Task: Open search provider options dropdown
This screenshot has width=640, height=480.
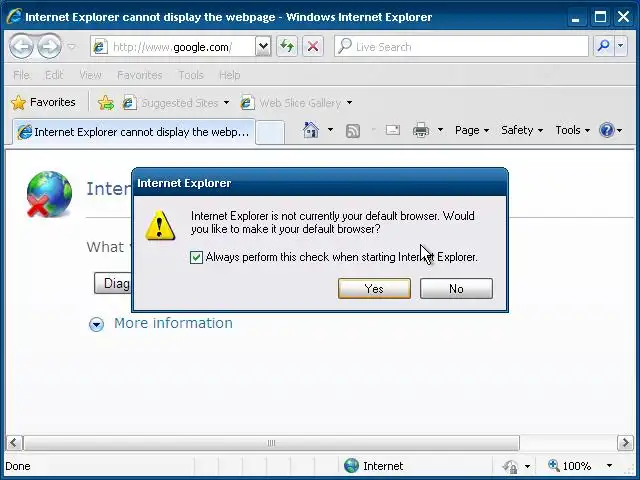Action: pos(620,46)
